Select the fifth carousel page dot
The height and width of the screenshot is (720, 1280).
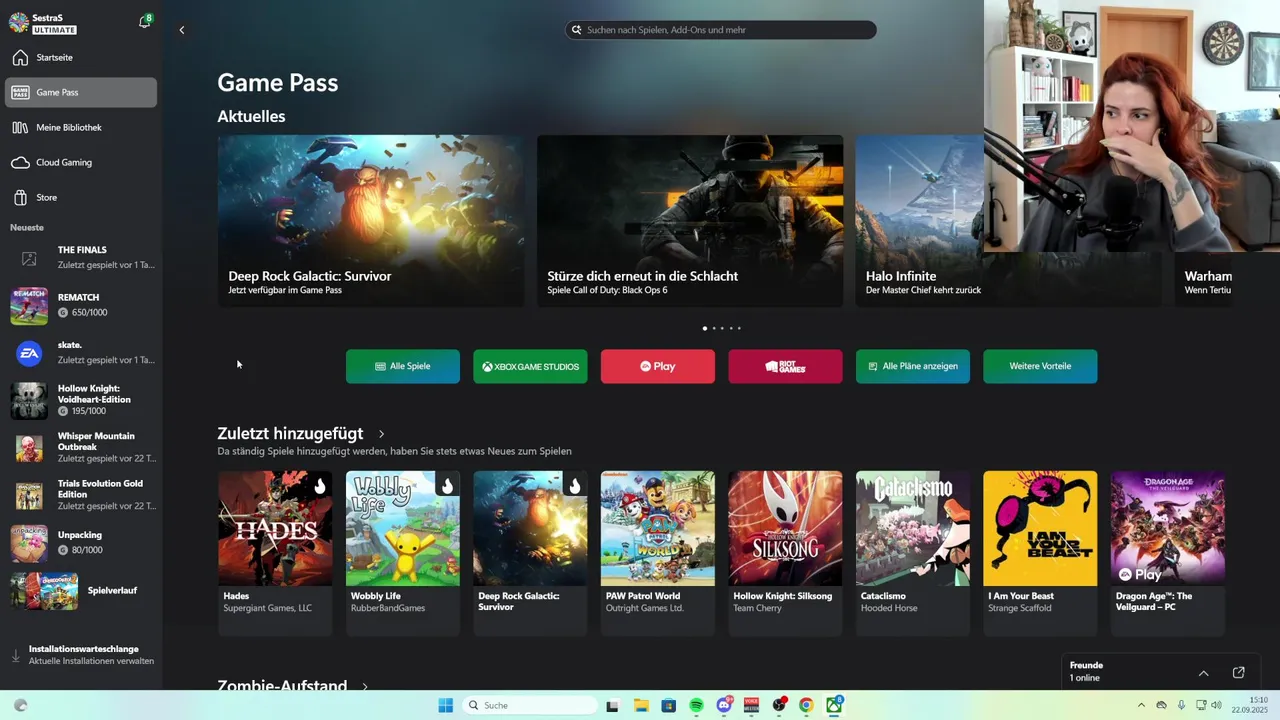click(x=739, y=328)
